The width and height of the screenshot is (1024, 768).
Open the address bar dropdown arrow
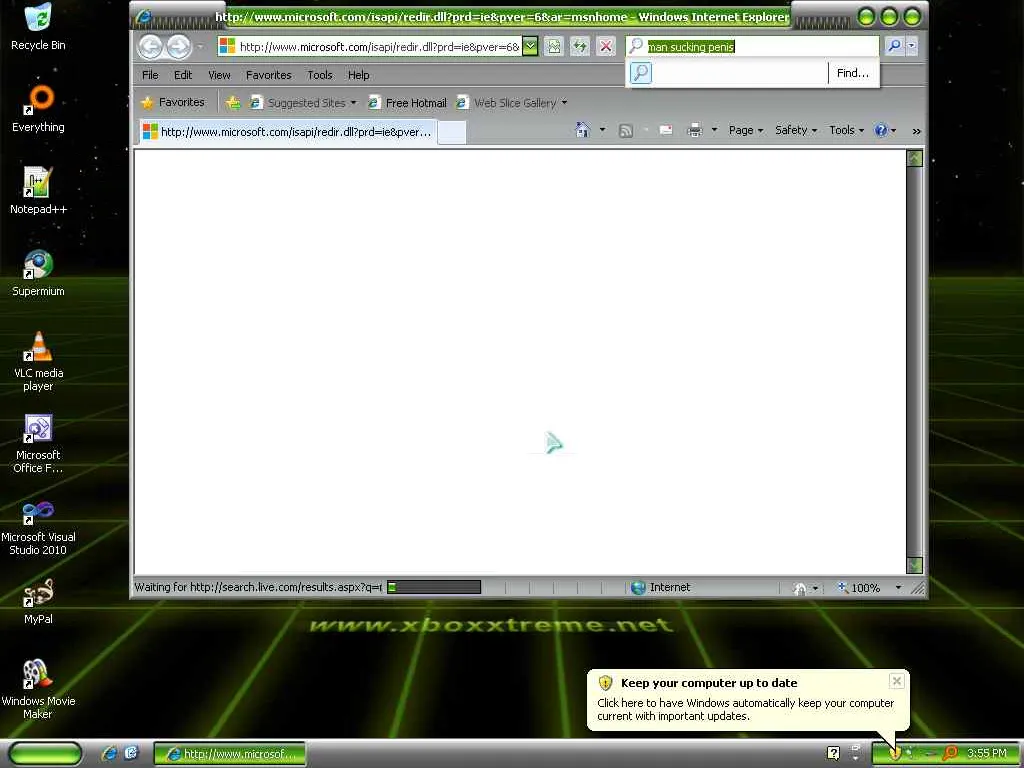530,46
